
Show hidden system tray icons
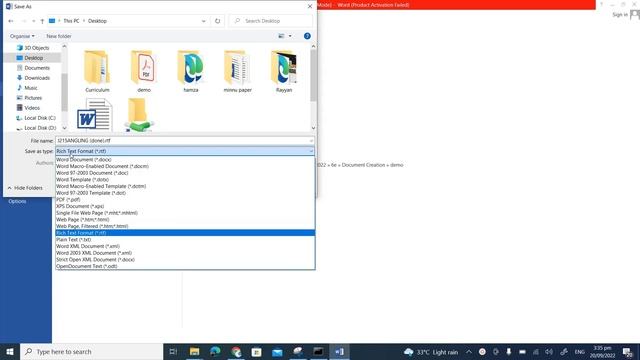tap(469, 352)
